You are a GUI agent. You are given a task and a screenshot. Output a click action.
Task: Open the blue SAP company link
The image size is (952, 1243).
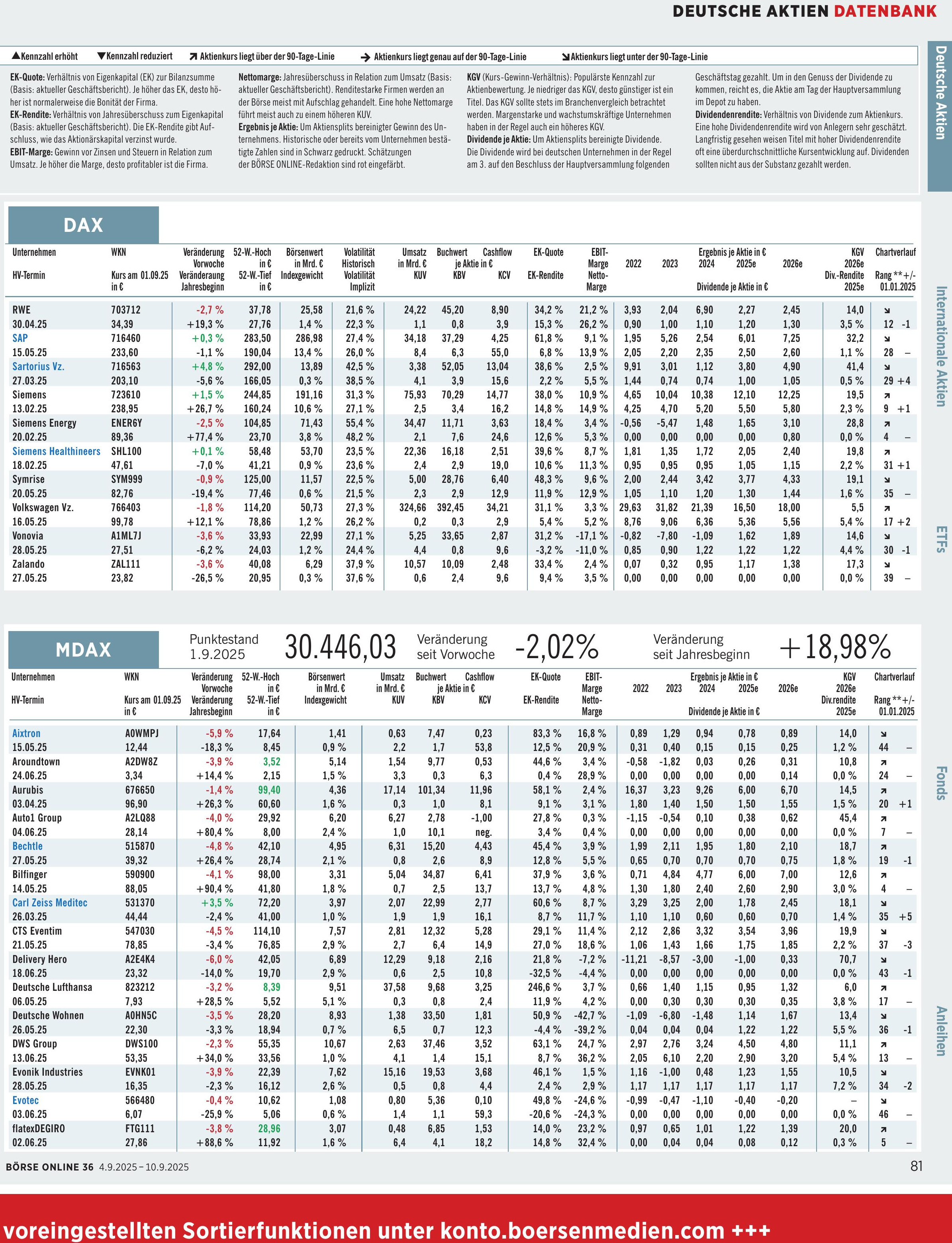click(x=20, y=338)
